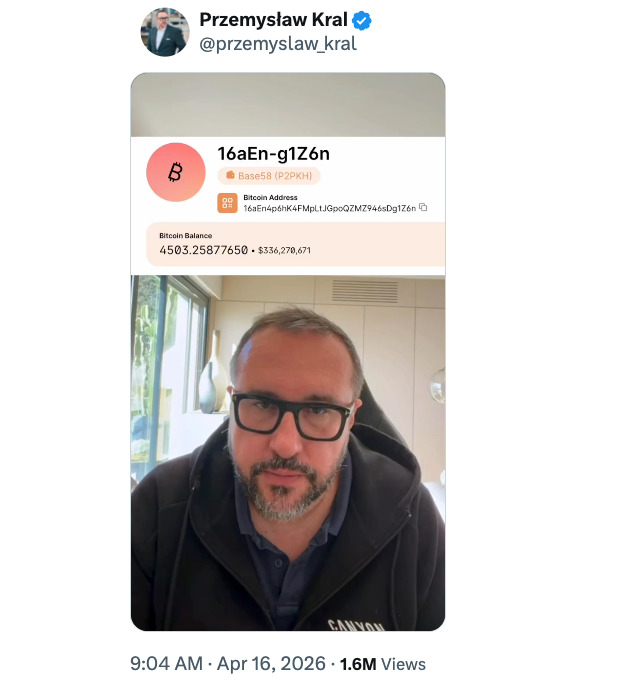Click the Bitcoin Address label
Viewport: 617px width, 681px height.
coord(270,197)
